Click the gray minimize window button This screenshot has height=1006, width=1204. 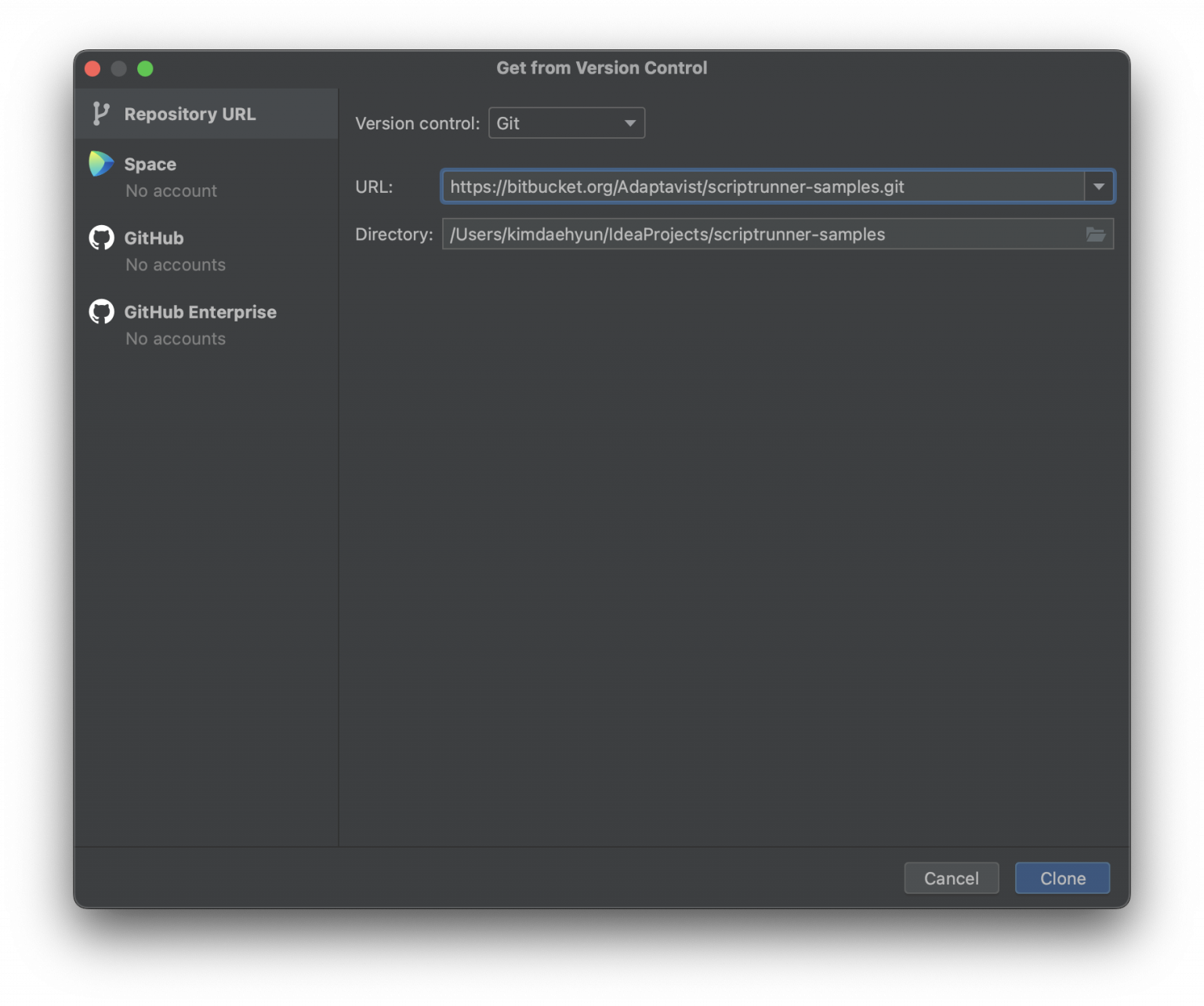[118, 69]
